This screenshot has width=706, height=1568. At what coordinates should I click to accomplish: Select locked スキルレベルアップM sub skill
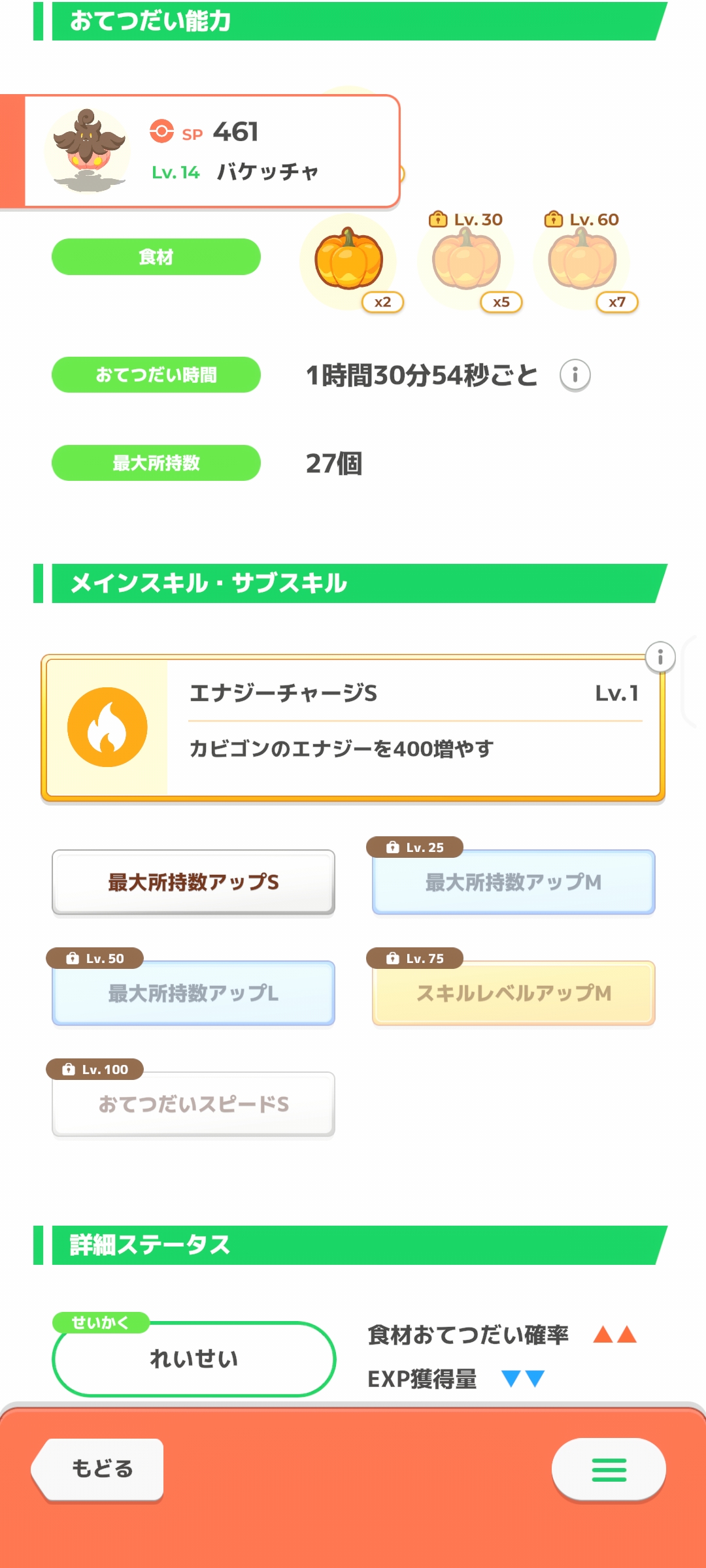point(513,993)
